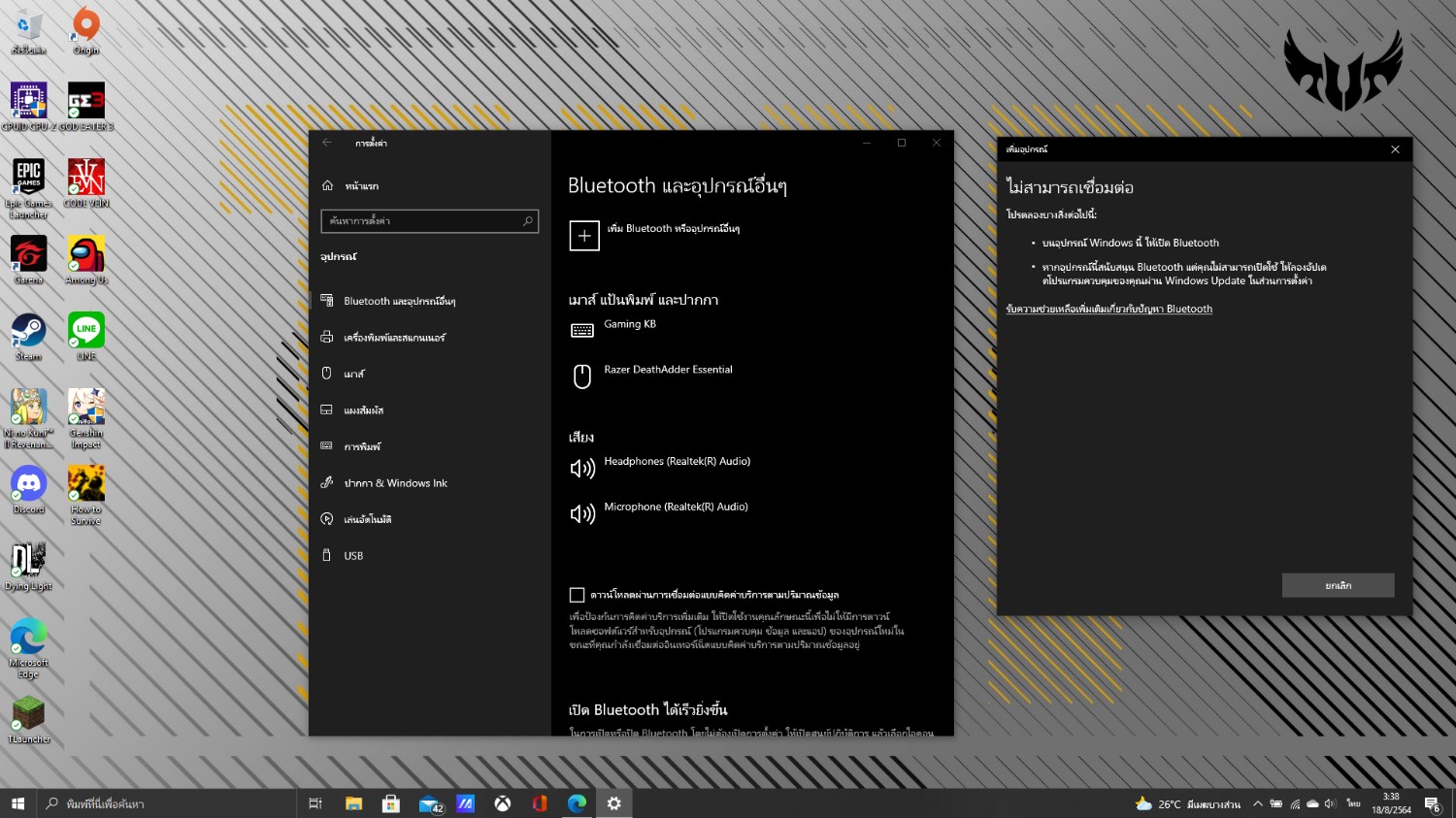Open weather widget showing 26°C
This screenshot has width=1456, height=818.
coord(1187,803)
